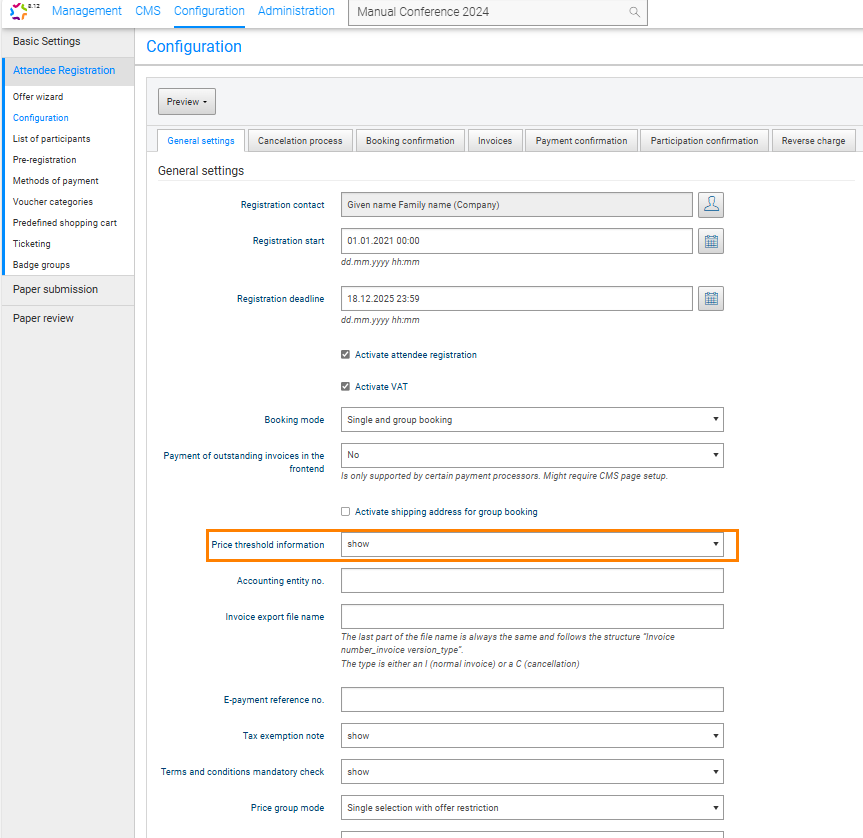Uncheck Activate attendee registration checkbox
Viewport: 863px width, 838px height.
[x=346, y=355]
